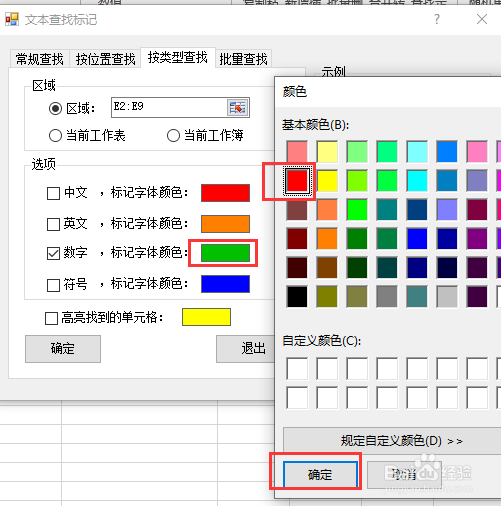The height and width of the screenshot is (506, 501).
Task: Switch to the 常规查找 tab
Action: click(39, 59)
